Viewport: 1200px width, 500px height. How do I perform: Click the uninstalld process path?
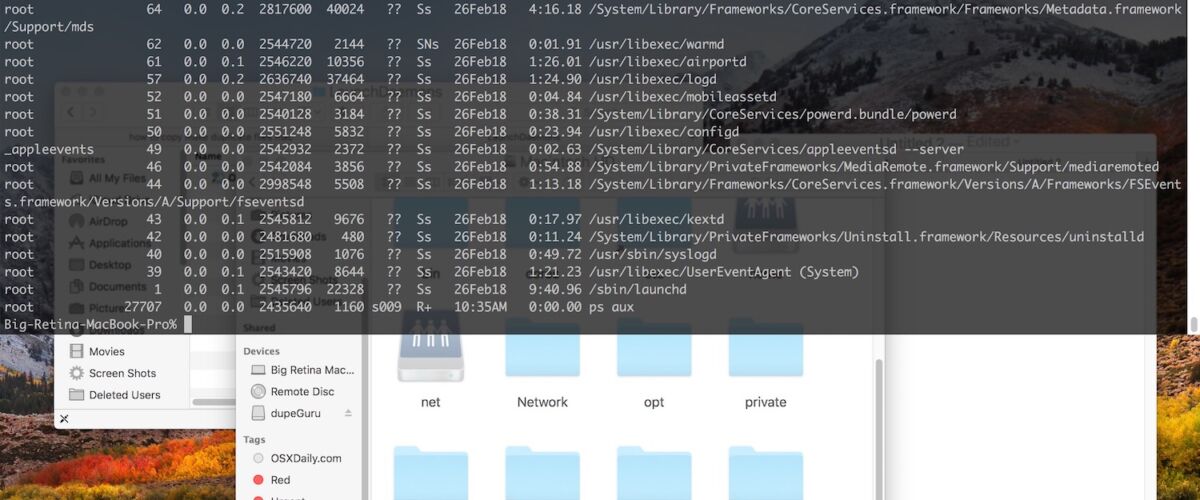(866, 237)
